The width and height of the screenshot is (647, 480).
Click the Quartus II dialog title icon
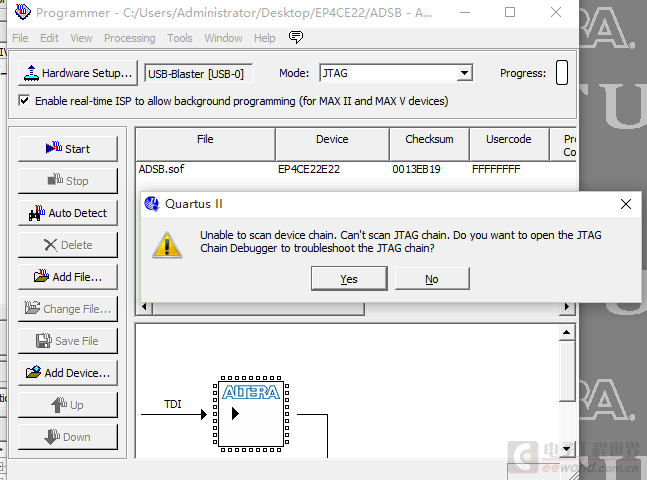point(152,204)
